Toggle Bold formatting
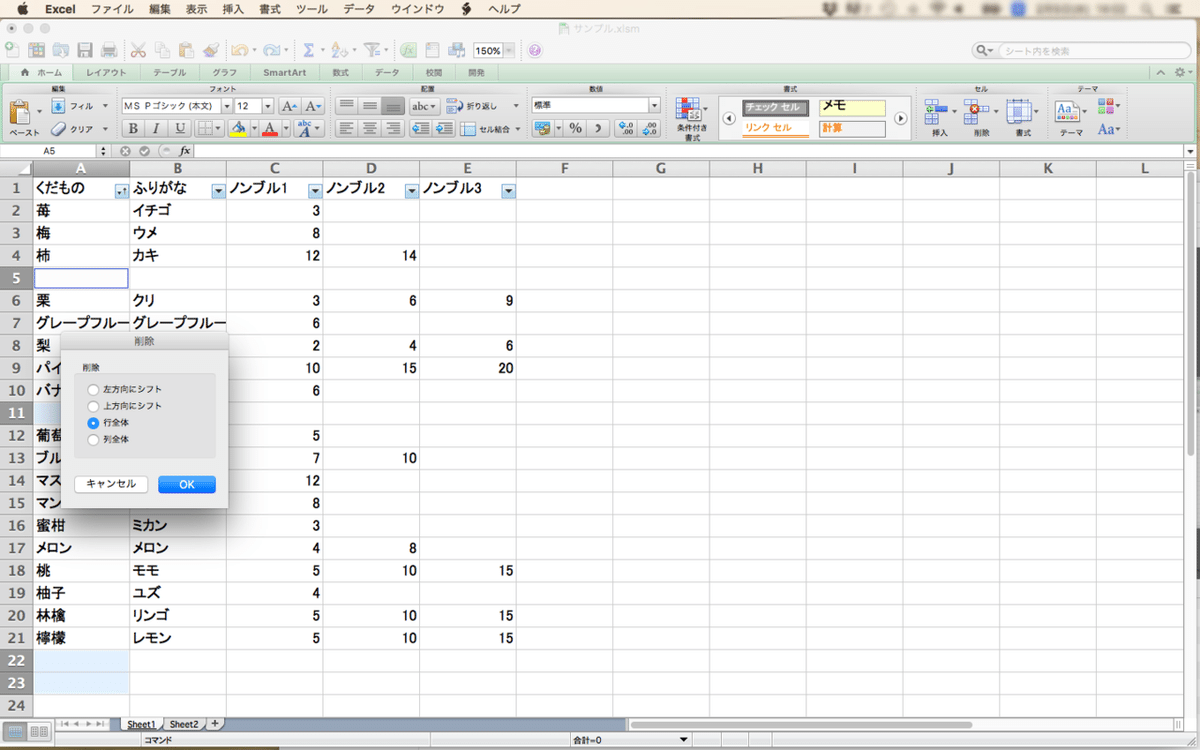Viewport: 1200px width, 750px height. click(131, 128)
